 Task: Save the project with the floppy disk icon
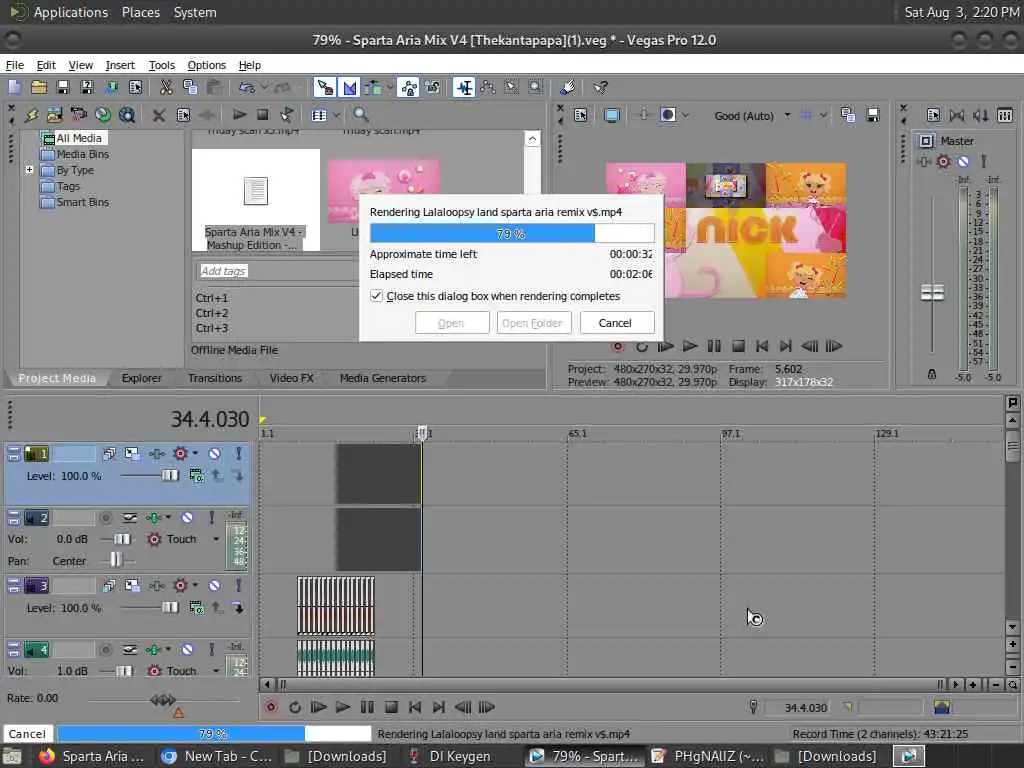coord(63,87)
